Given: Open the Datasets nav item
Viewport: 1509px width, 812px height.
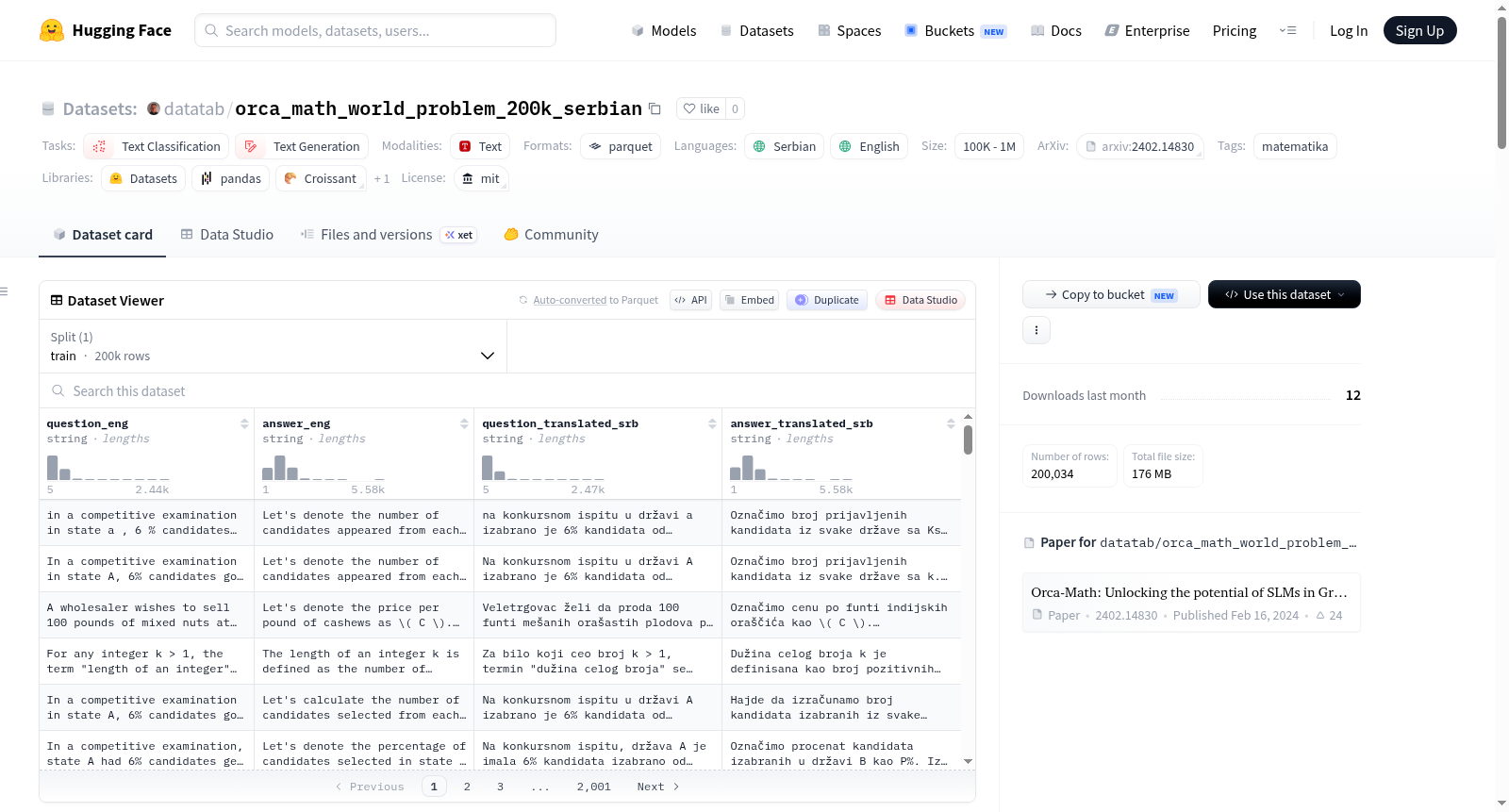Looking at the screenshot, I should tap(757, 31).
